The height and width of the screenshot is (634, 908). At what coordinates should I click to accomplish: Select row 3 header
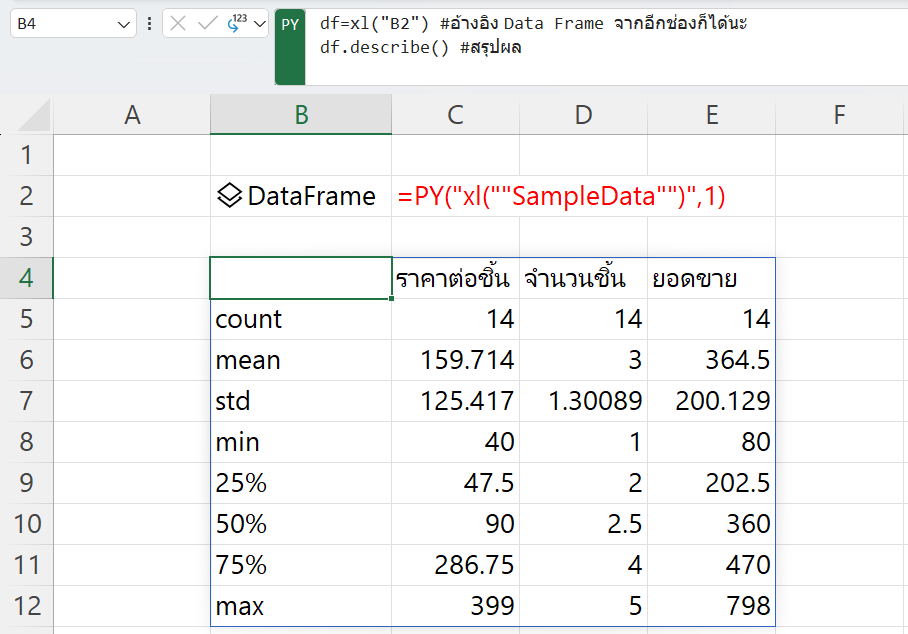coord(27,237)
